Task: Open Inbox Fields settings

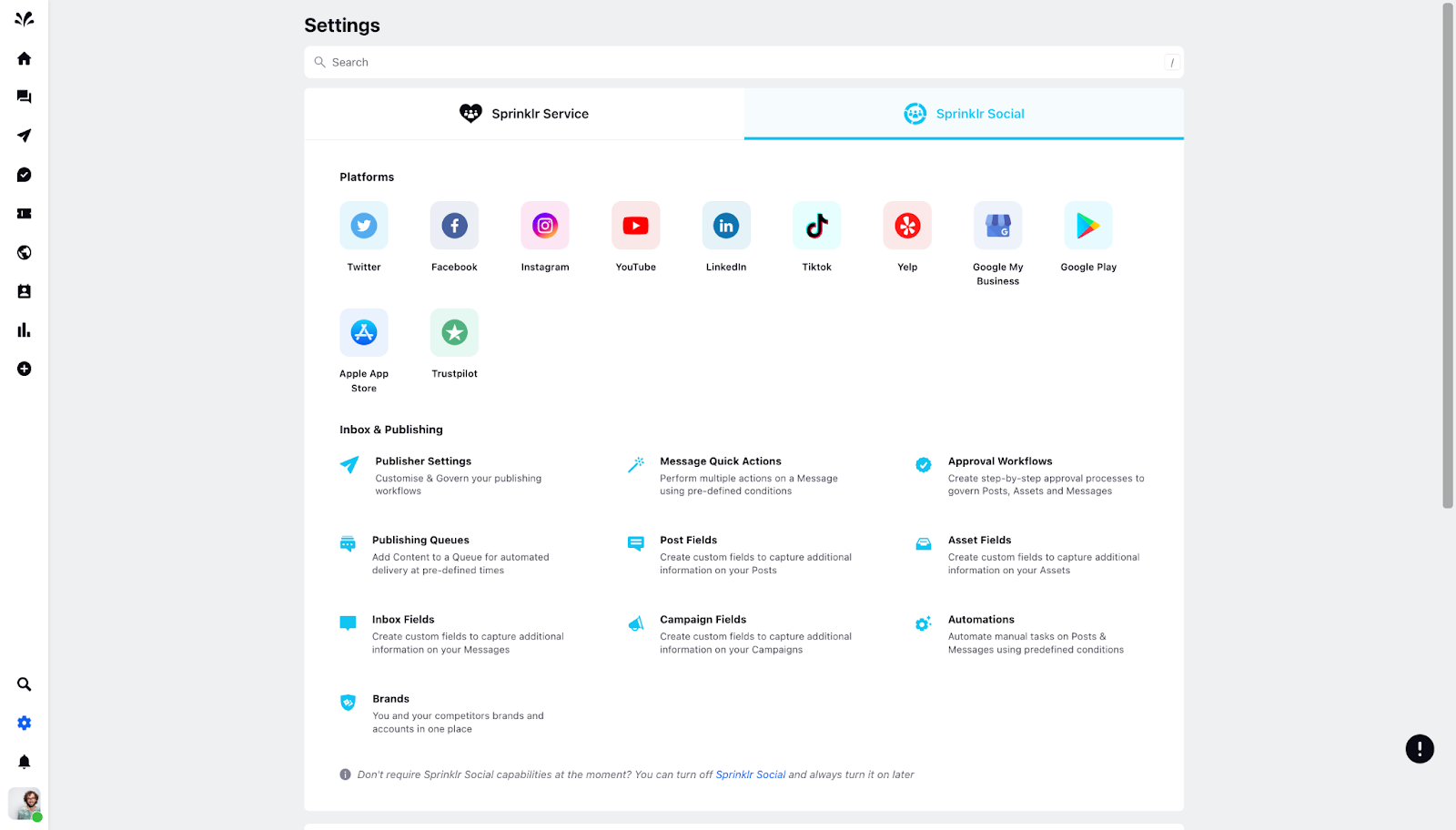Action: click(x=403, y=620)
